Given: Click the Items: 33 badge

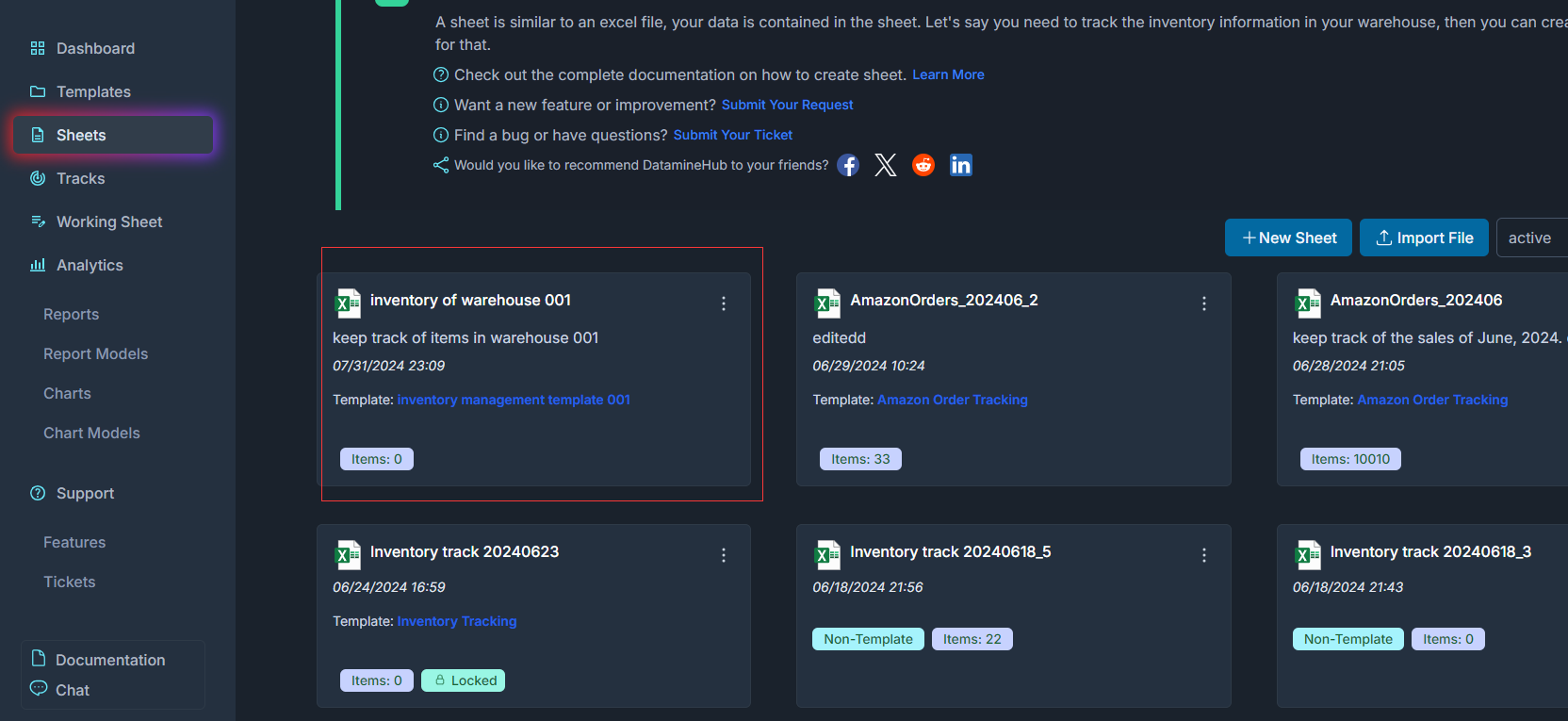Looking at the screenshot, I should coord(860,459).
